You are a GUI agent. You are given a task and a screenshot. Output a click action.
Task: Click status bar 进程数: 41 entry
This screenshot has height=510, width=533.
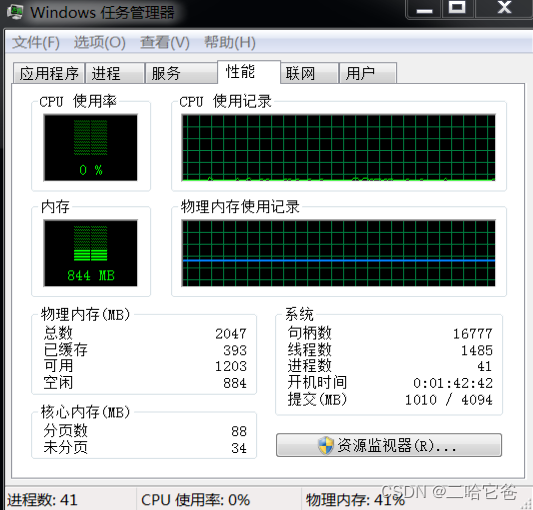click(42, 500)
